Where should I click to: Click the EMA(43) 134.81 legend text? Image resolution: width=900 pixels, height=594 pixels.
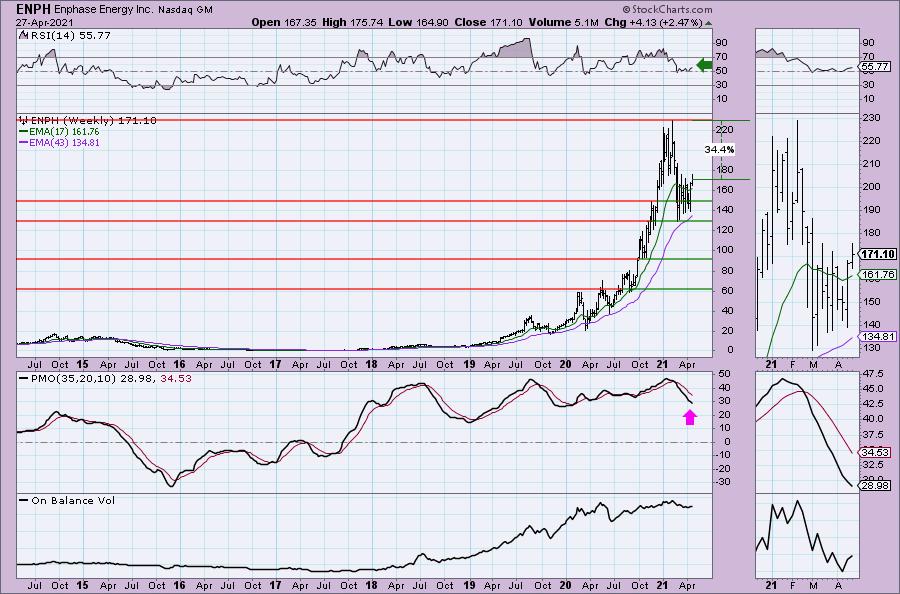(64, 142)
